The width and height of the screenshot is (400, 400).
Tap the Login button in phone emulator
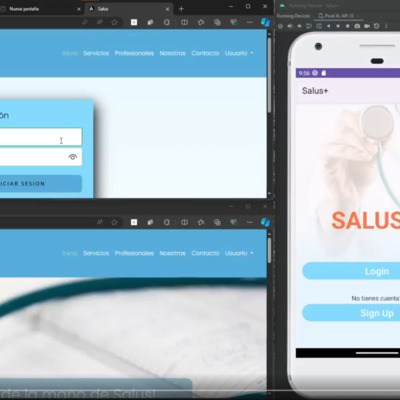tap(351, 271)
